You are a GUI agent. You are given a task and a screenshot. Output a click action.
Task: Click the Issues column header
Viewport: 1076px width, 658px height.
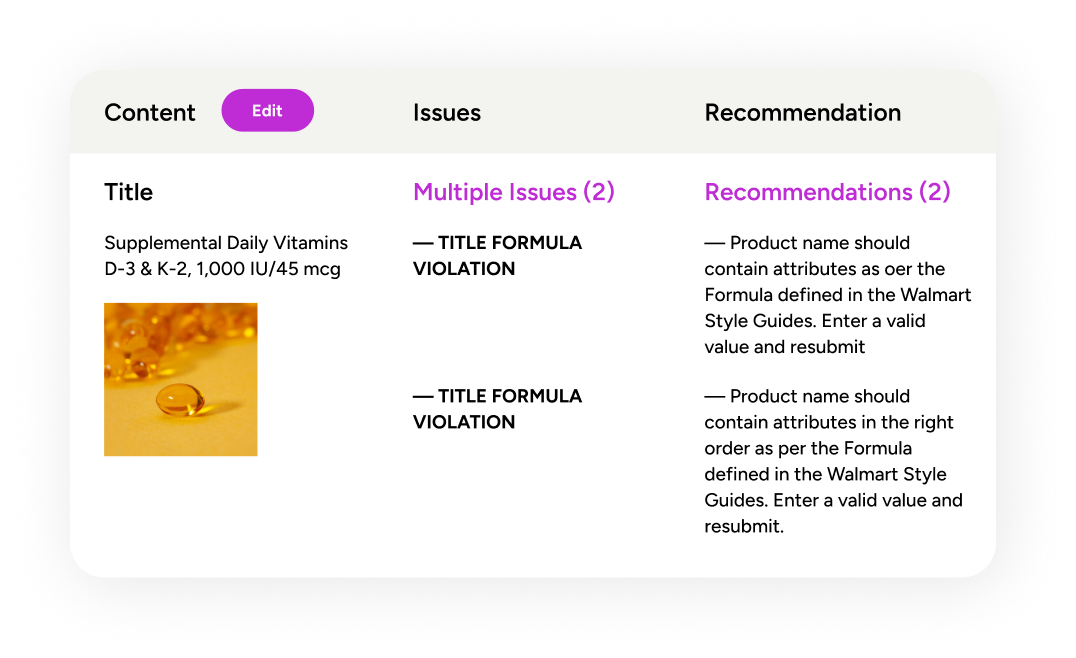tap(447, 113)
